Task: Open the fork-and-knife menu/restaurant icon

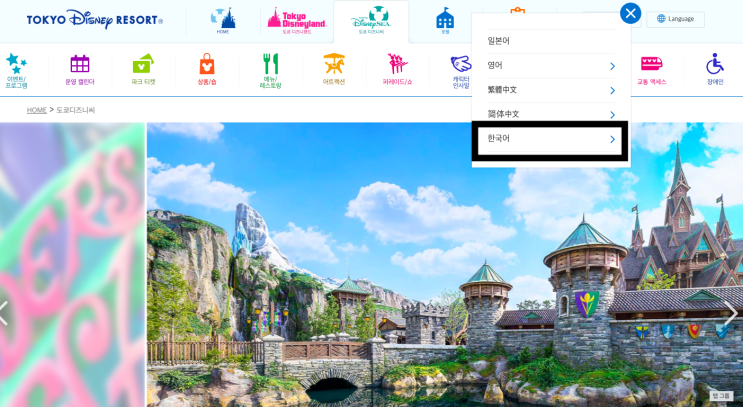Action: 271,71
